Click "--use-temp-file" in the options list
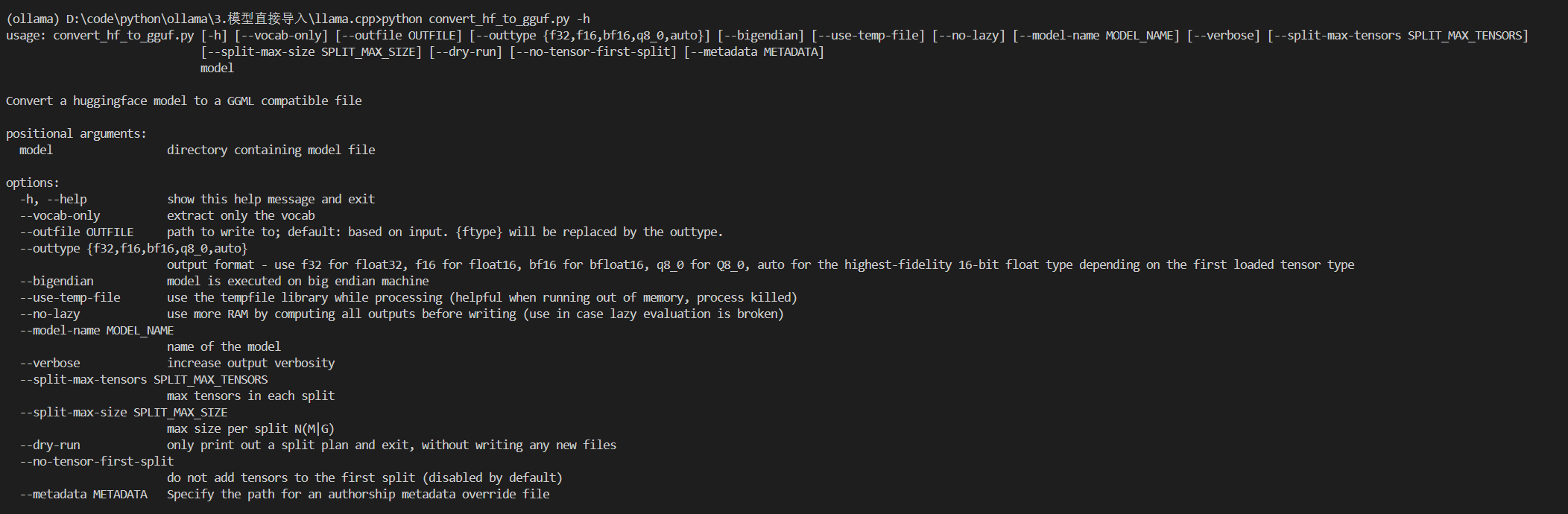The width and height of the screenshot is (1568, 514). pos(70,297)
